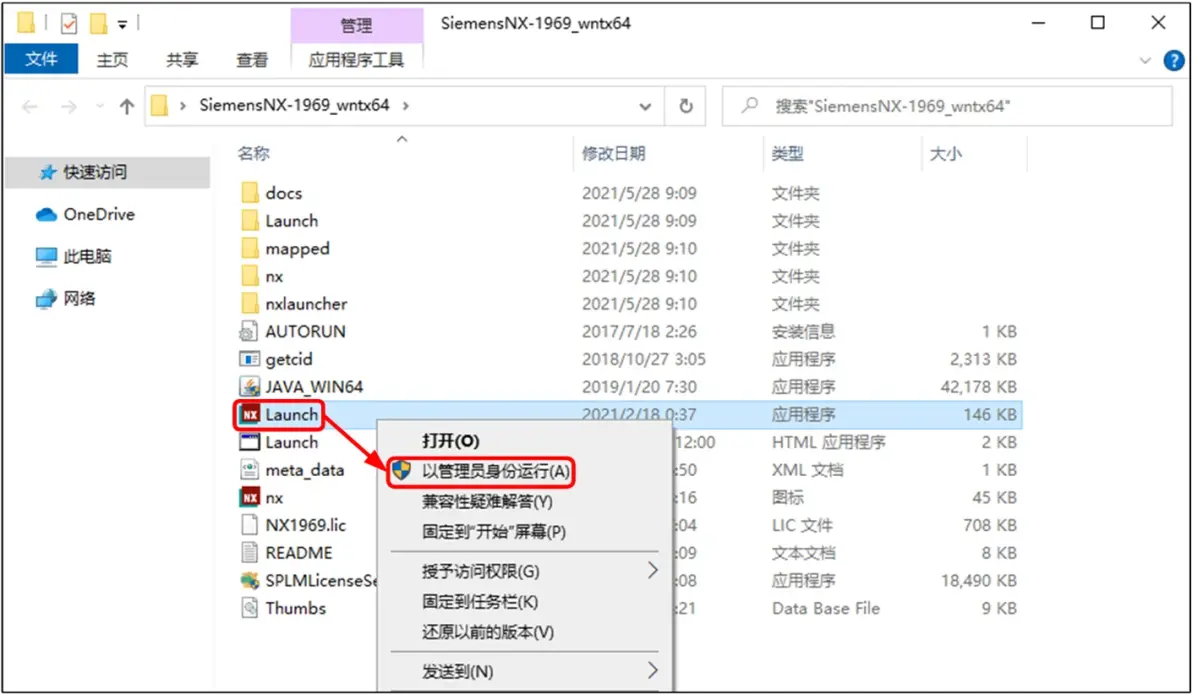Expand the address bar history dropdown
1192x695 pixels.
645,106
